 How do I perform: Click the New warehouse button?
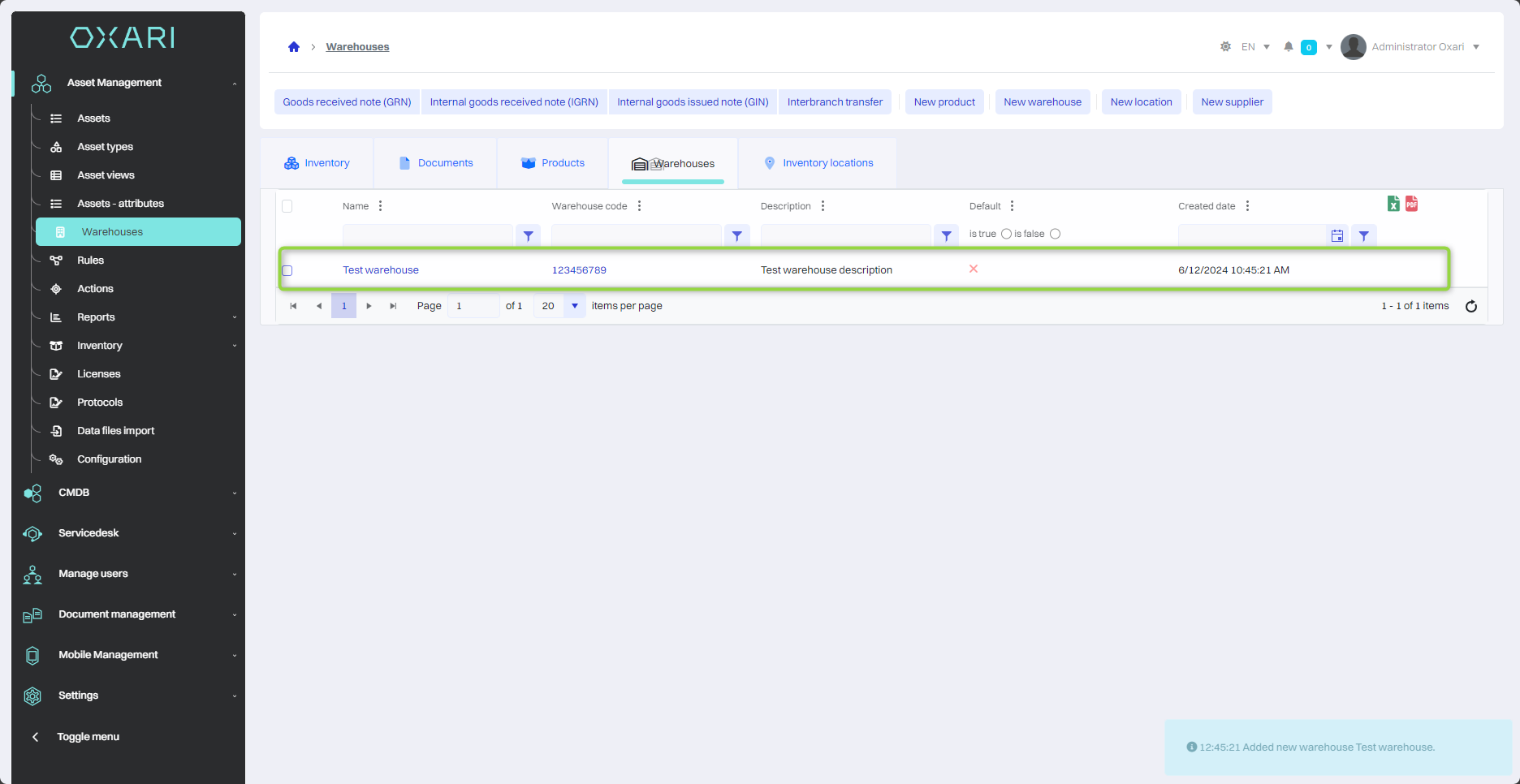pos(1042,102)
